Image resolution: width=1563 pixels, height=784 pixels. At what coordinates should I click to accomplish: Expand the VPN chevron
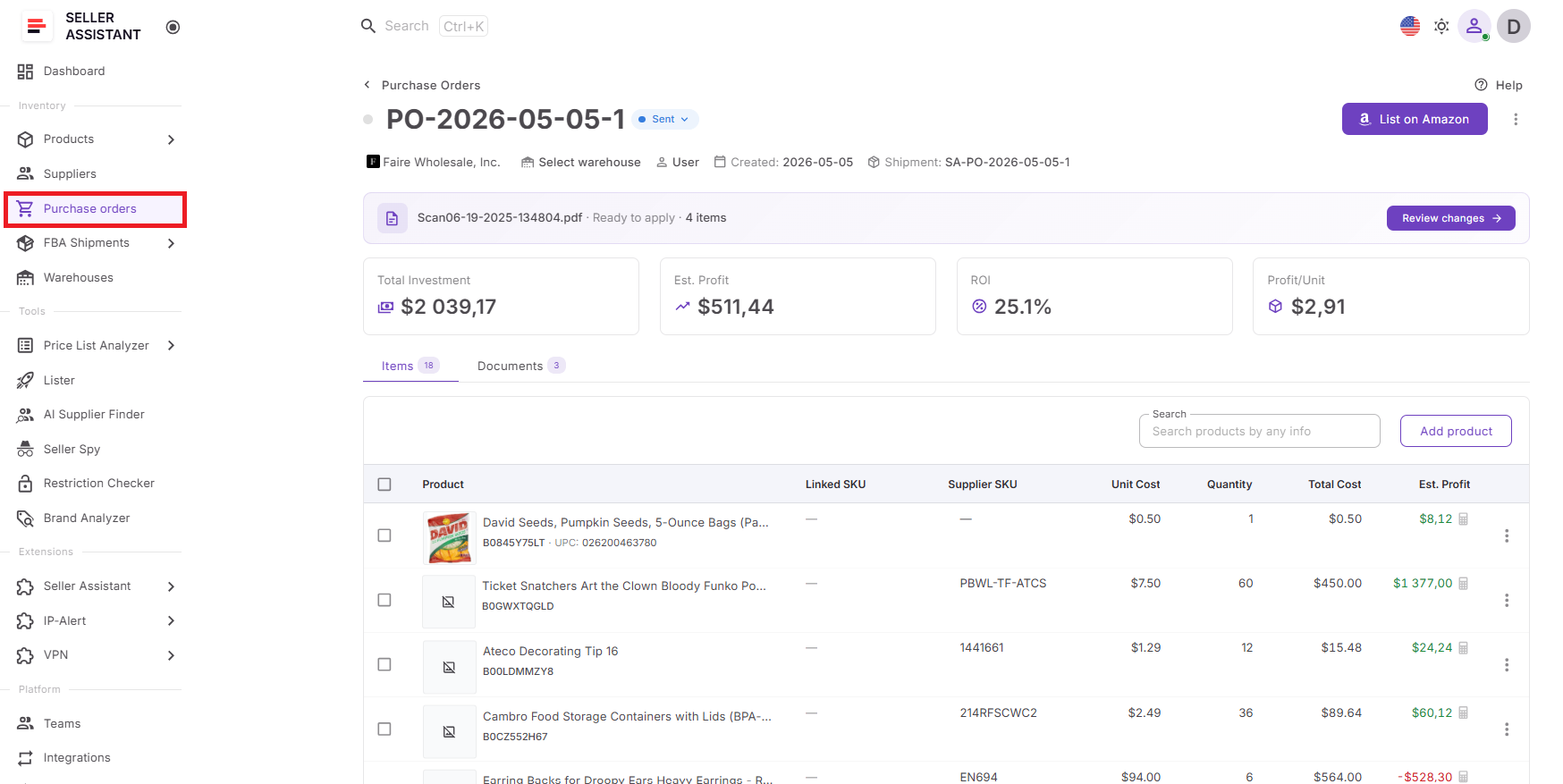[x=171, y=655]
